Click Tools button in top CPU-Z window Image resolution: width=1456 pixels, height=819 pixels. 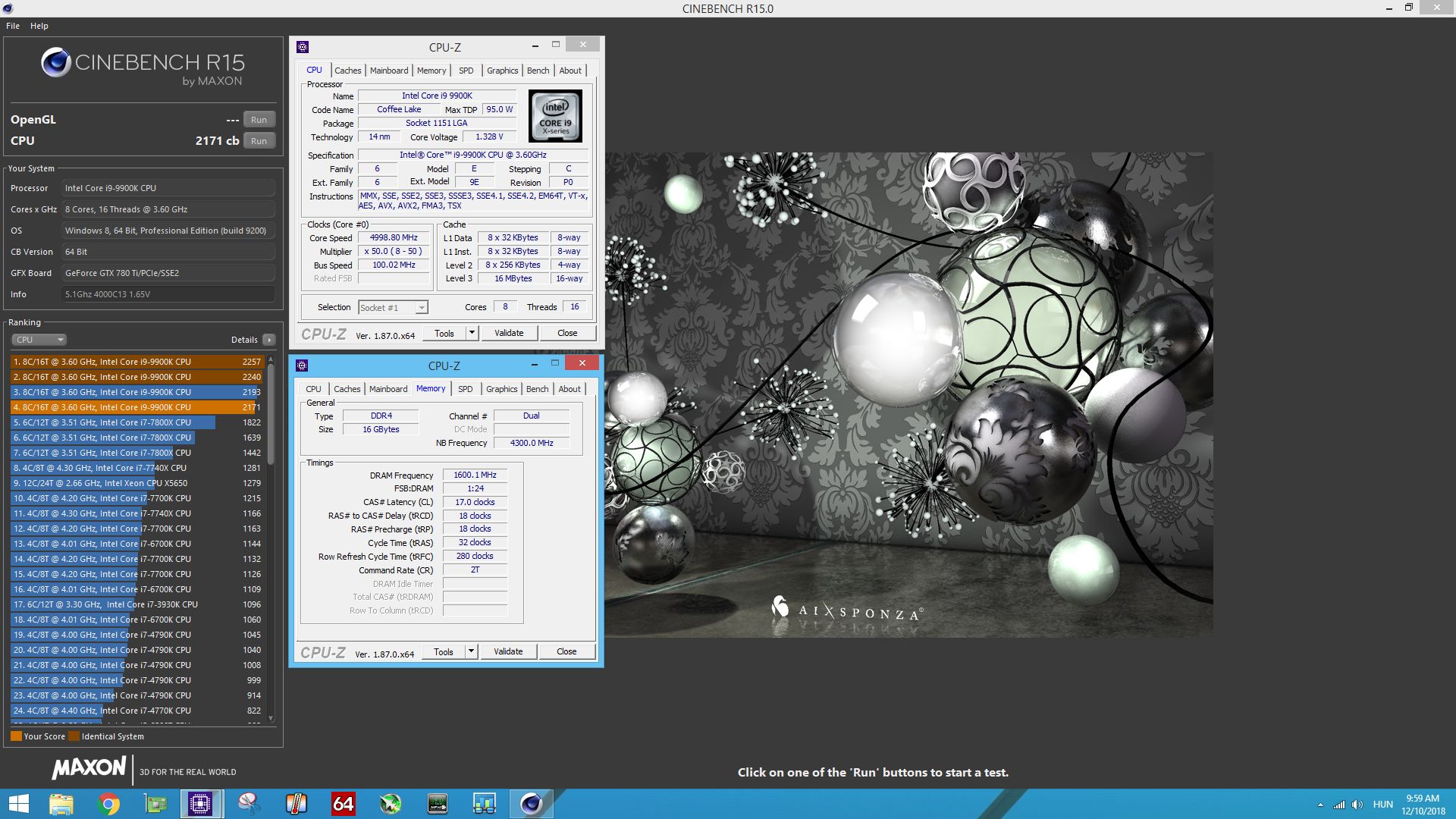point(444,333)
